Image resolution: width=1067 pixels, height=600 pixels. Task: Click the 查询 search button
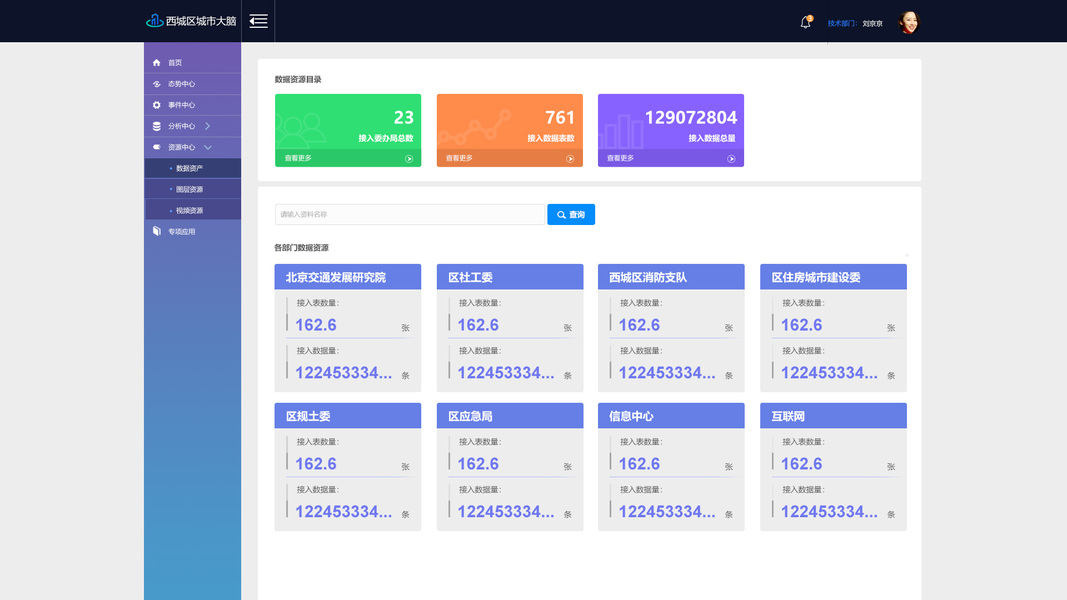pos(571,214)
